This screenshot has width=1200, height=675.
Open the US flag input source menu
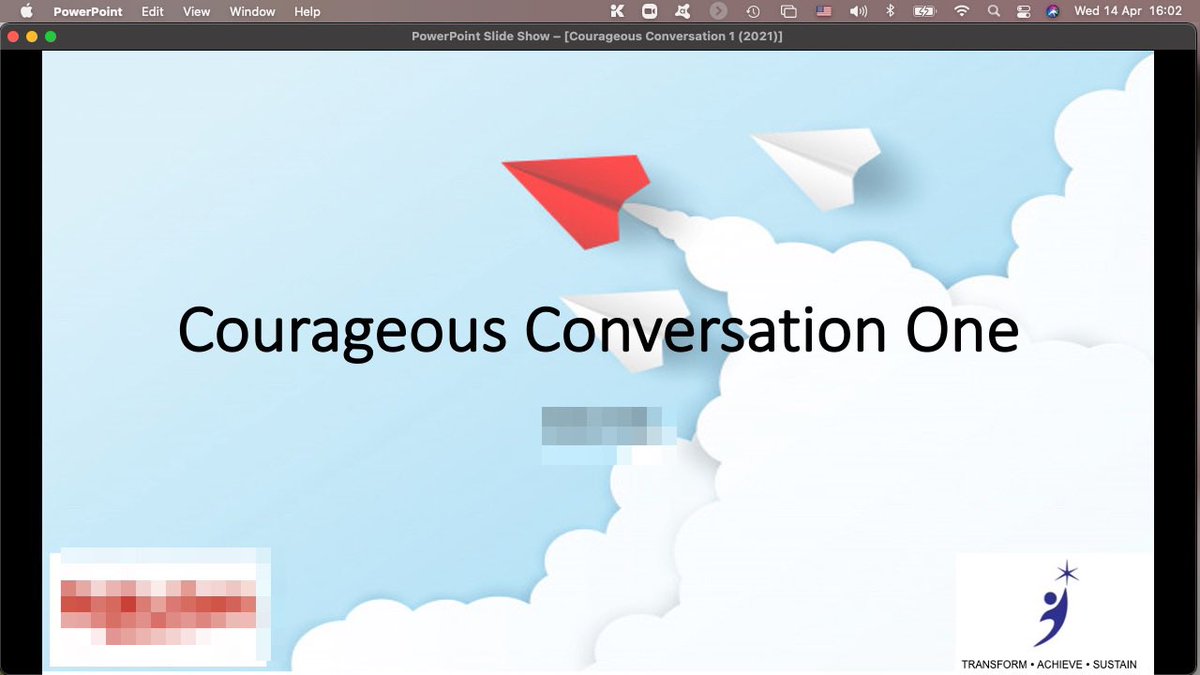tap(824, 11)
